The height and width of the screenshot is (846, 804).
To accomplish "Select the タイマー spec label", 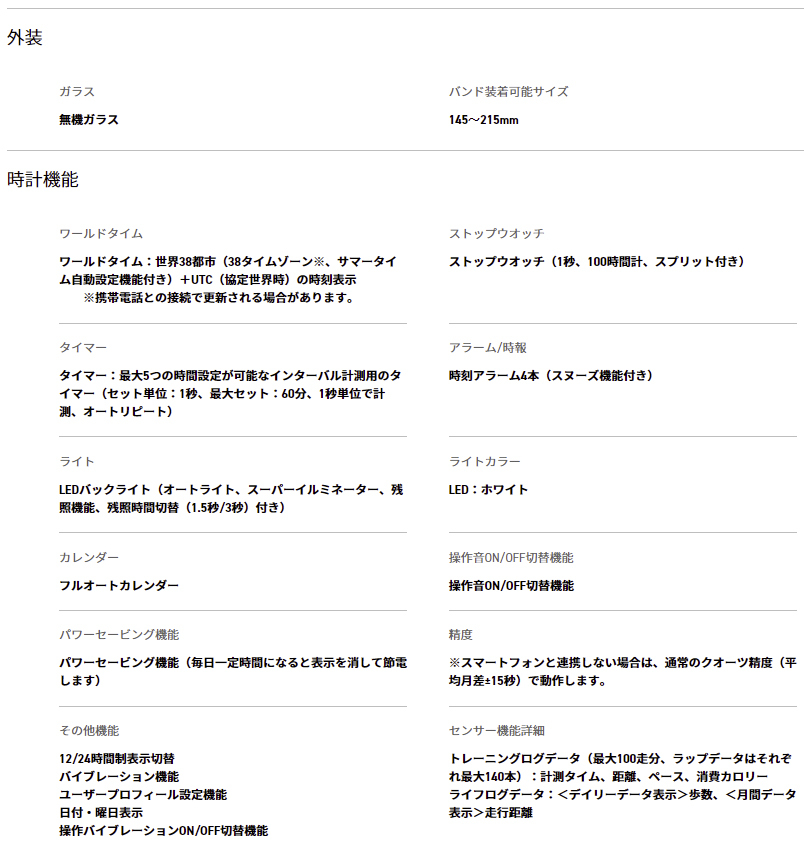I will [x=83, y=347].
